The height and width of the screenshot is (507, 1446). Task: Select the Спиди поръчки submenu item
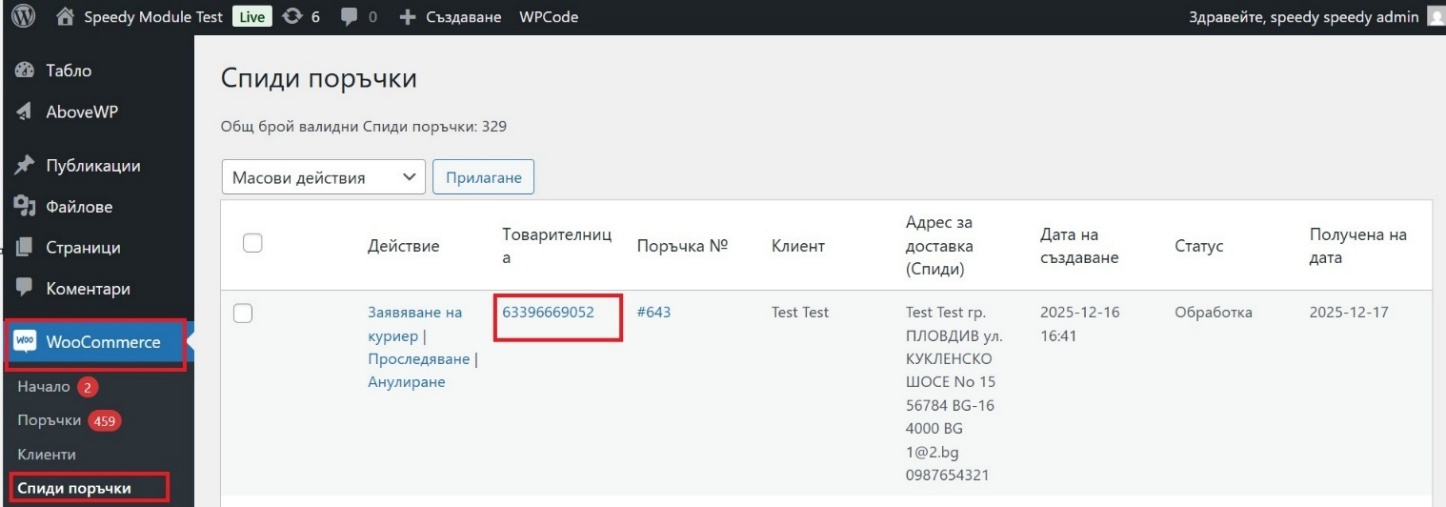pyautogui.click(x=75, y=488)
